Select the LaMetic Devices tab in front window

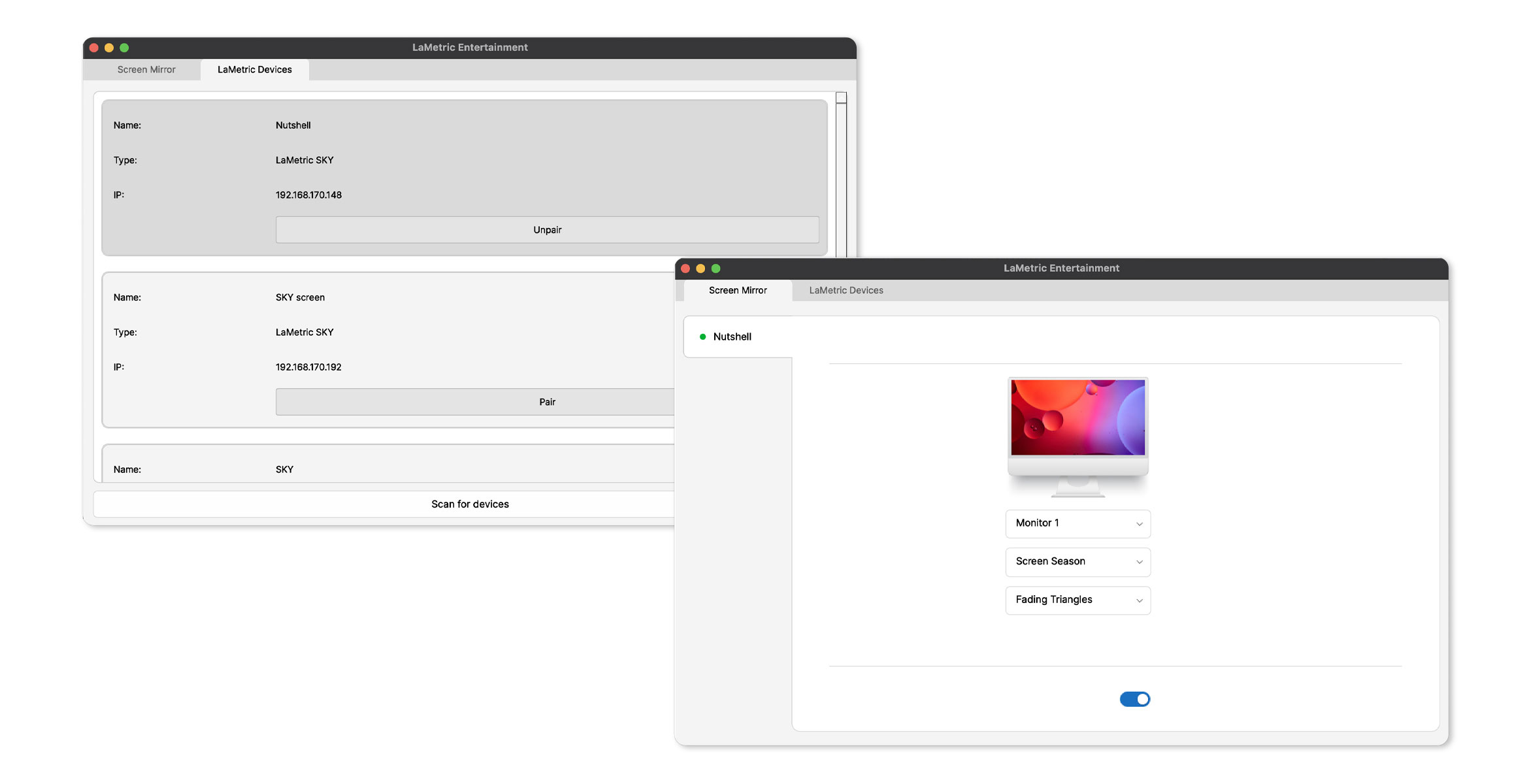coord(846,290)
